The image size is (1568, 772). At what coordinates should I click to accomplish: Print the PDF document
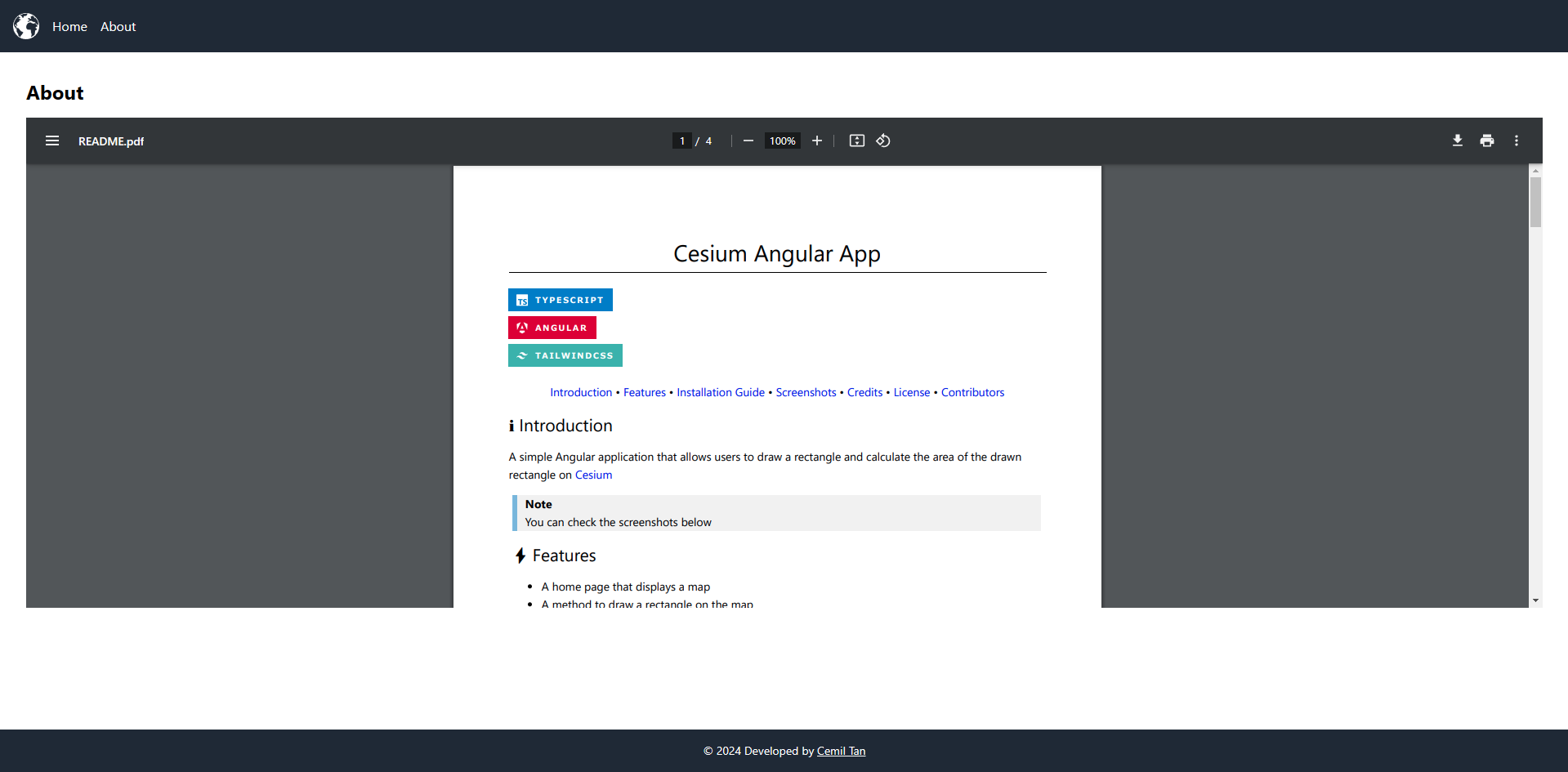[x=1486, y=141]
